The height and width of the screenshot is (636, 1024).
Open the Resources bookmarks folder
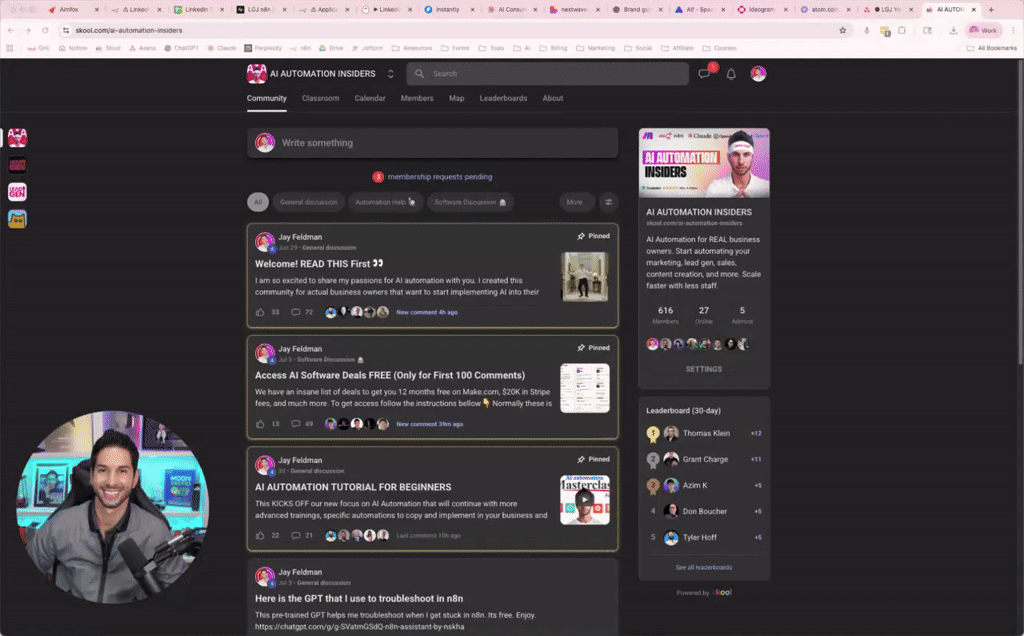tap(411, 48)
